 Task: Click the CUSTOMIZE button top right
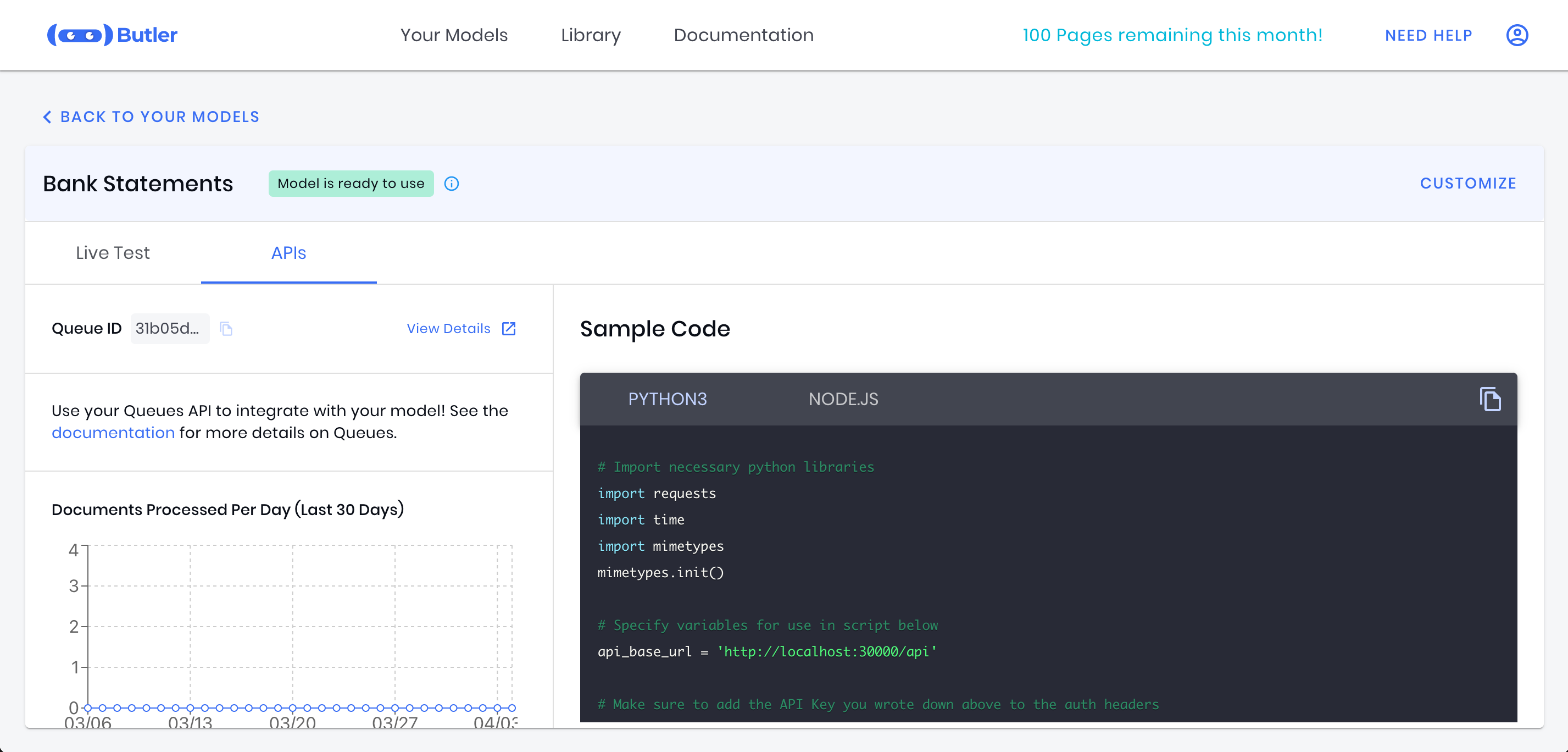pos(1469,182)
